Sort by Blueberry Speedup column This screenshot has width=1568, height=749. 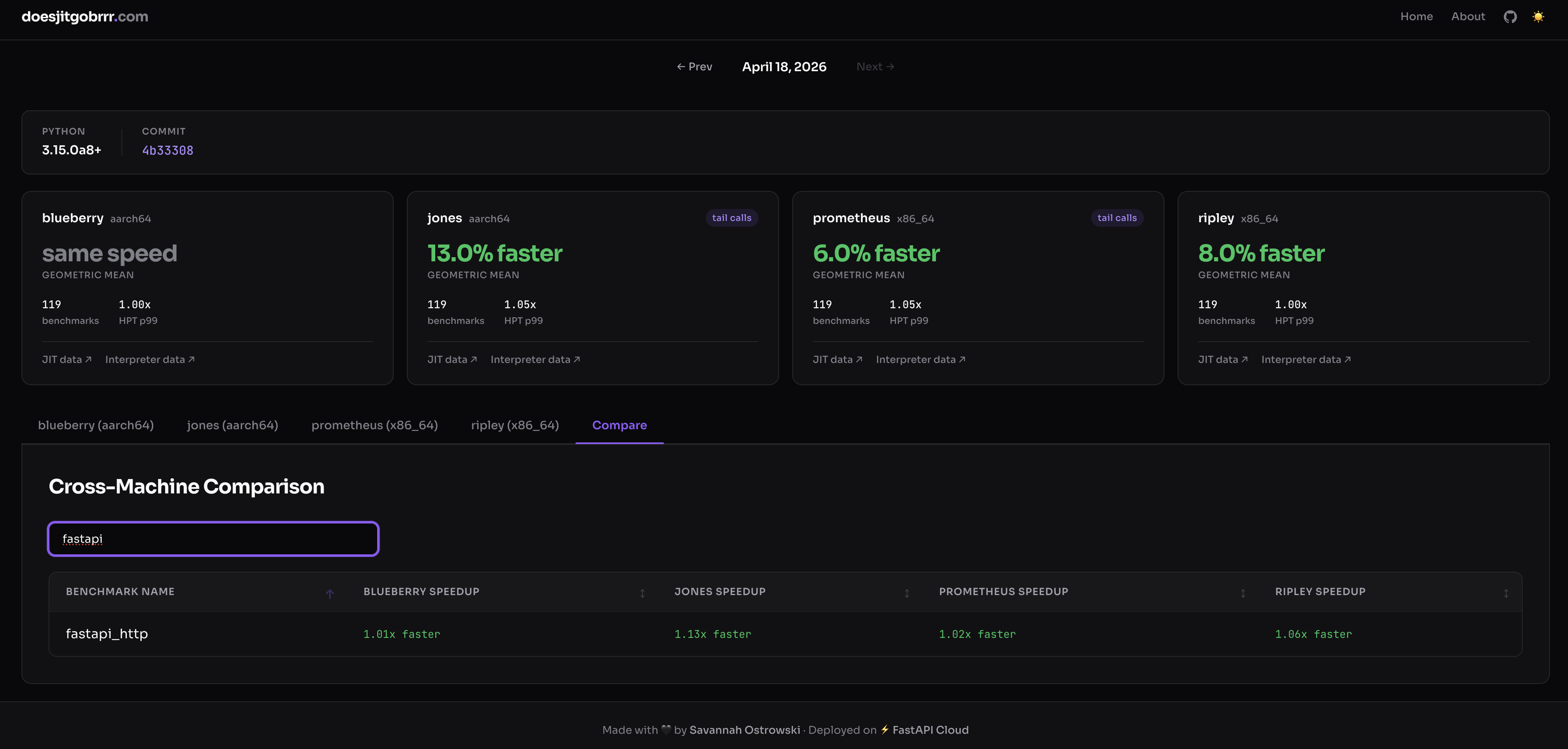tap(642, 593)
